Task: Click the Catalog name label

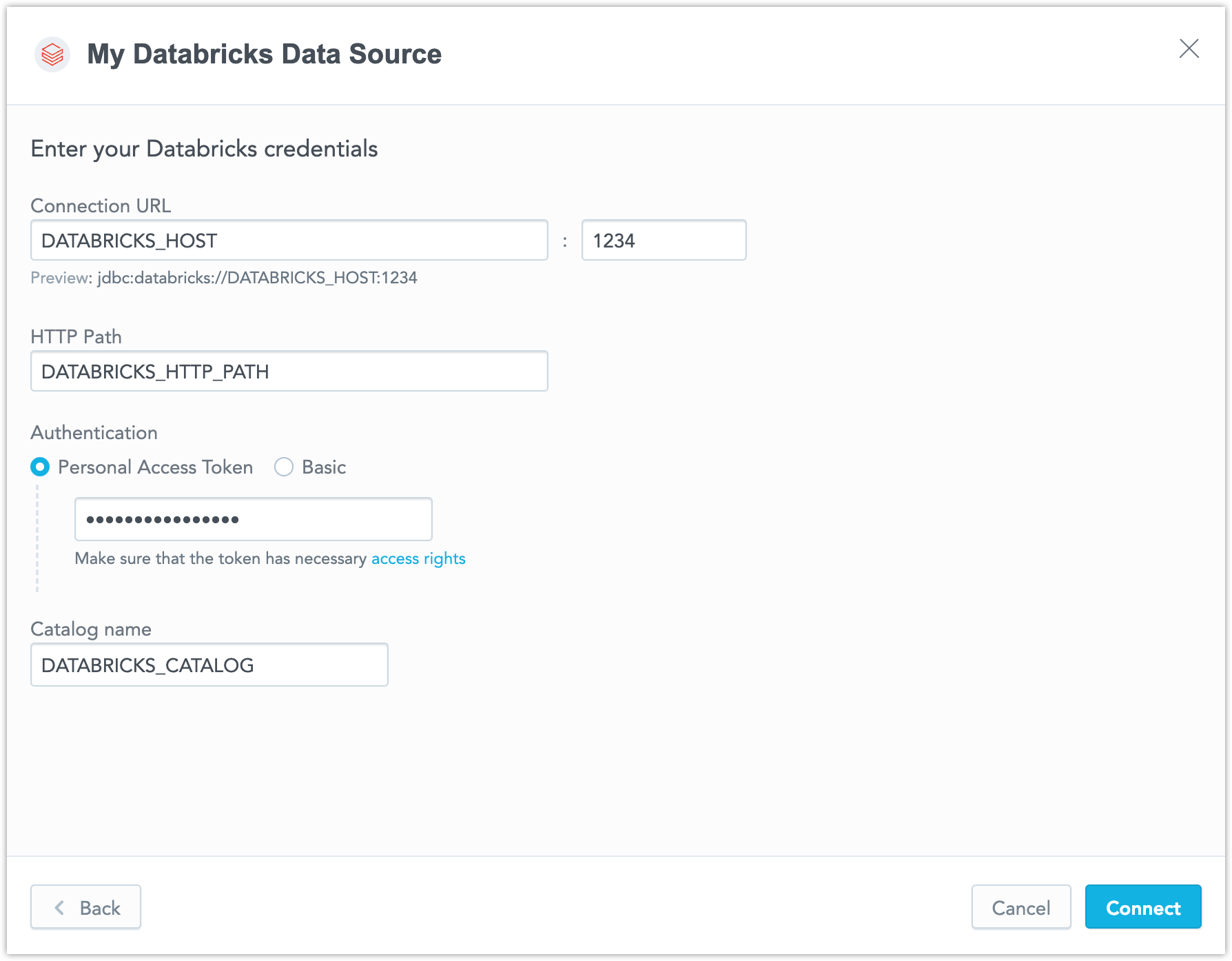Action: (91, 629)
